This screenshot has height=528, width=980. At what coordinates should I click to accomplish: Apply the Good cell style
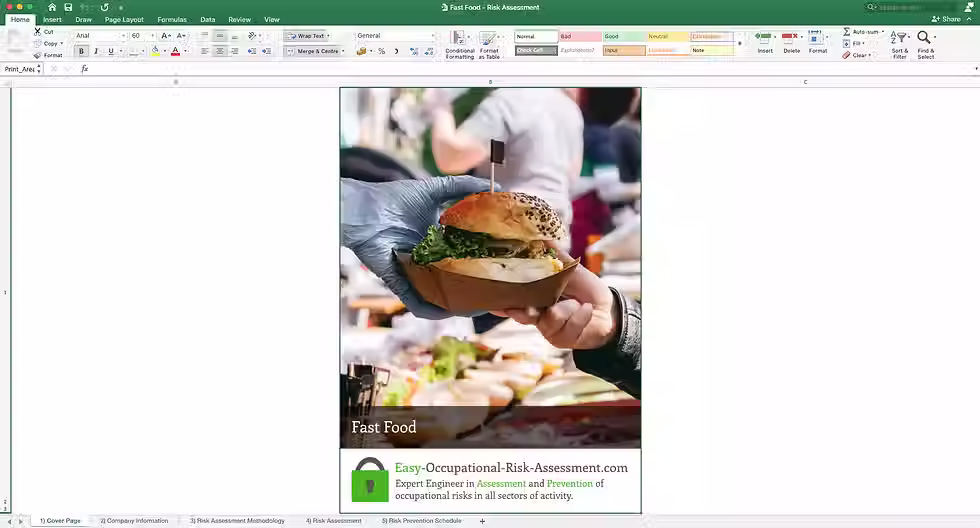pyautogui.click(x=624, y=36)
